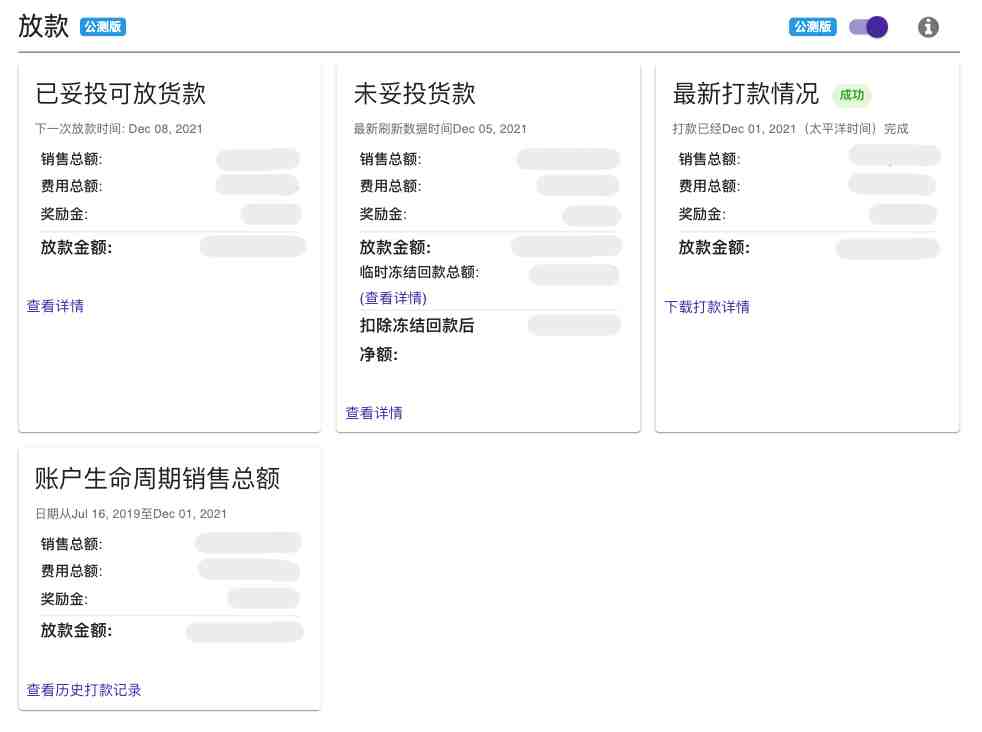Click the 公测版 badge next to 放款 title
The width and height of the screenshot is (982, 732).
pos(103,27)
